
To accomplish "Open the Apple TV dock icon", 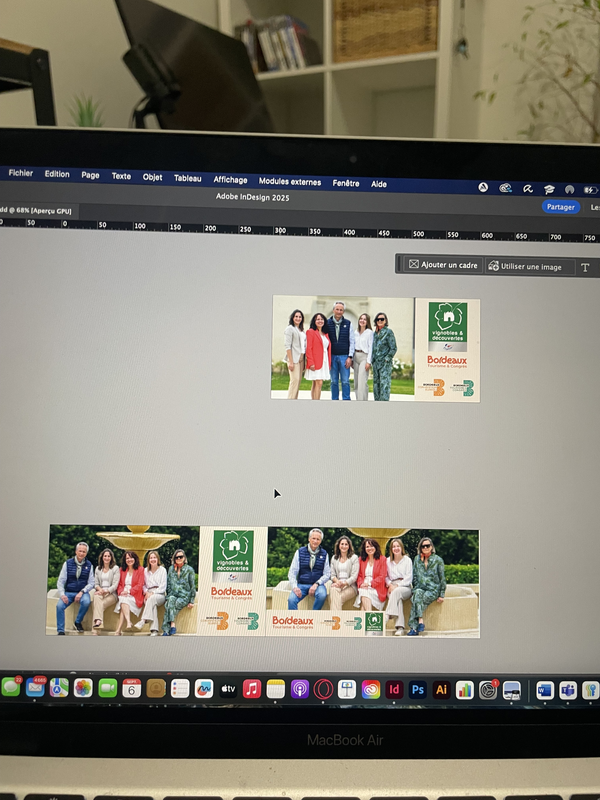I will click(x=228, y=688).
